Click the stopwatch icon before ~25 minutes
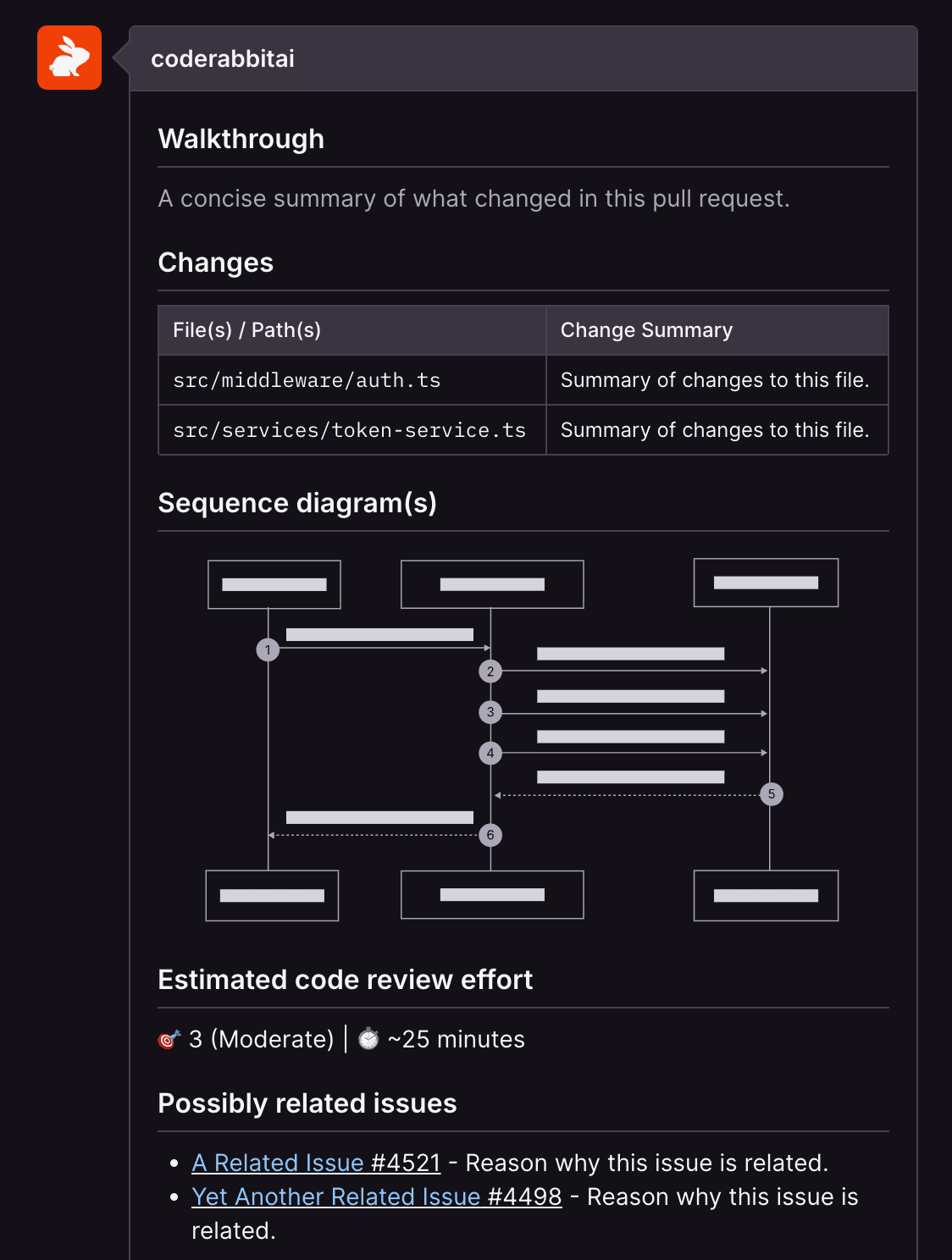The image size is (952, 1260). coord(367,1039)
